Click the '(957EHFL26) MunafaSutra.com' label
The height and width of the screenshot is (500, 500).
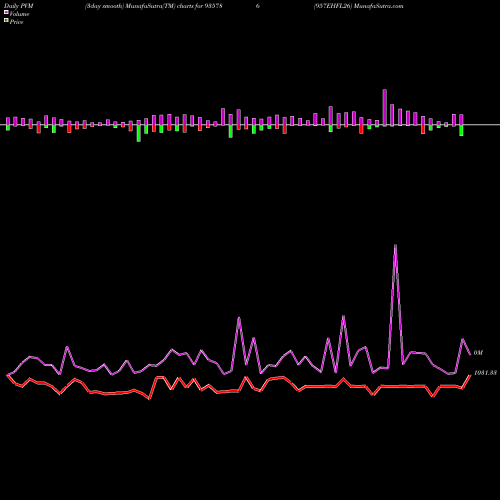tap(358, 6)
